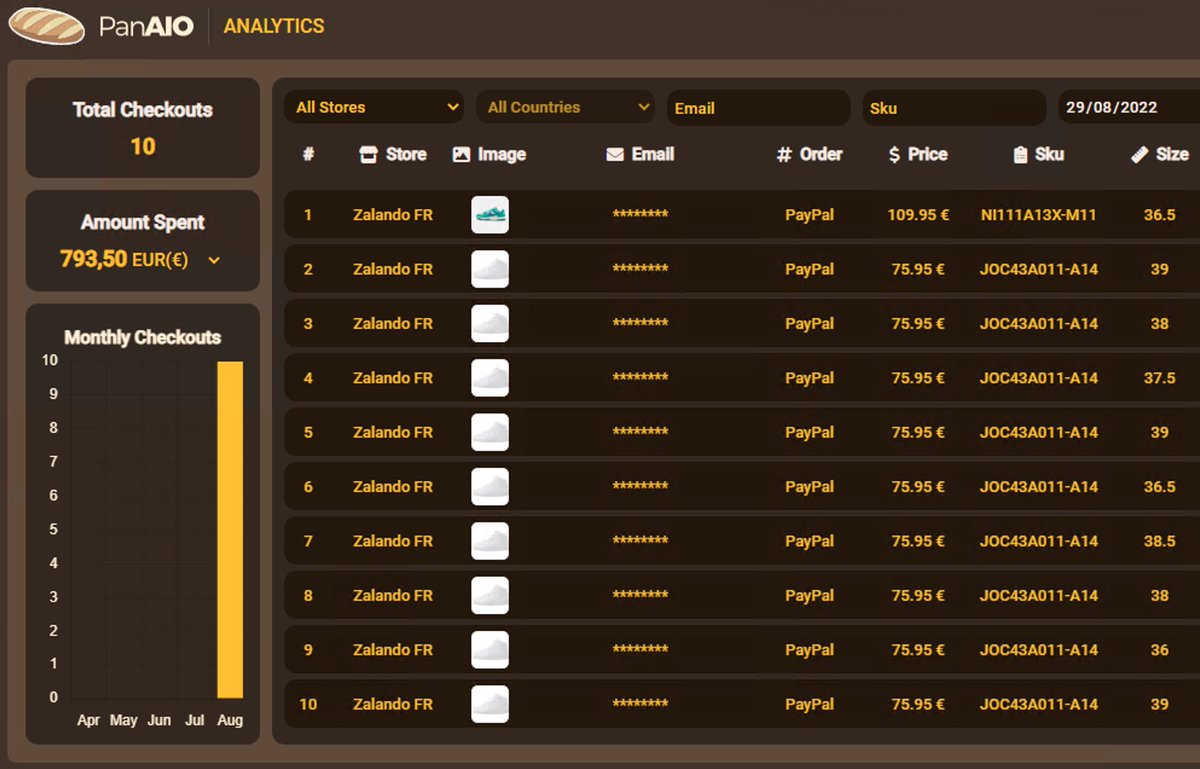Click PayPal in row 2

pyautogui.click(x=809, y=269)
